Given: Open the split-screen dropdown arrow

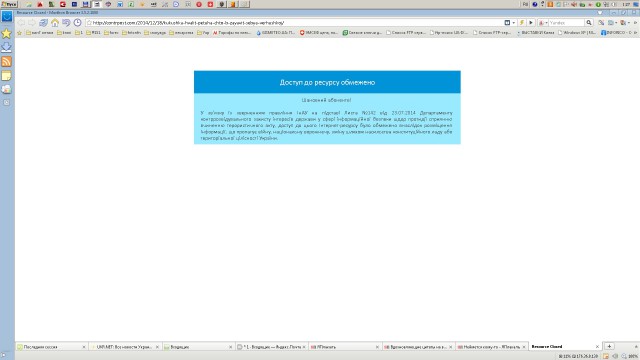Looking at the screenshot, I should click(513, 23).
